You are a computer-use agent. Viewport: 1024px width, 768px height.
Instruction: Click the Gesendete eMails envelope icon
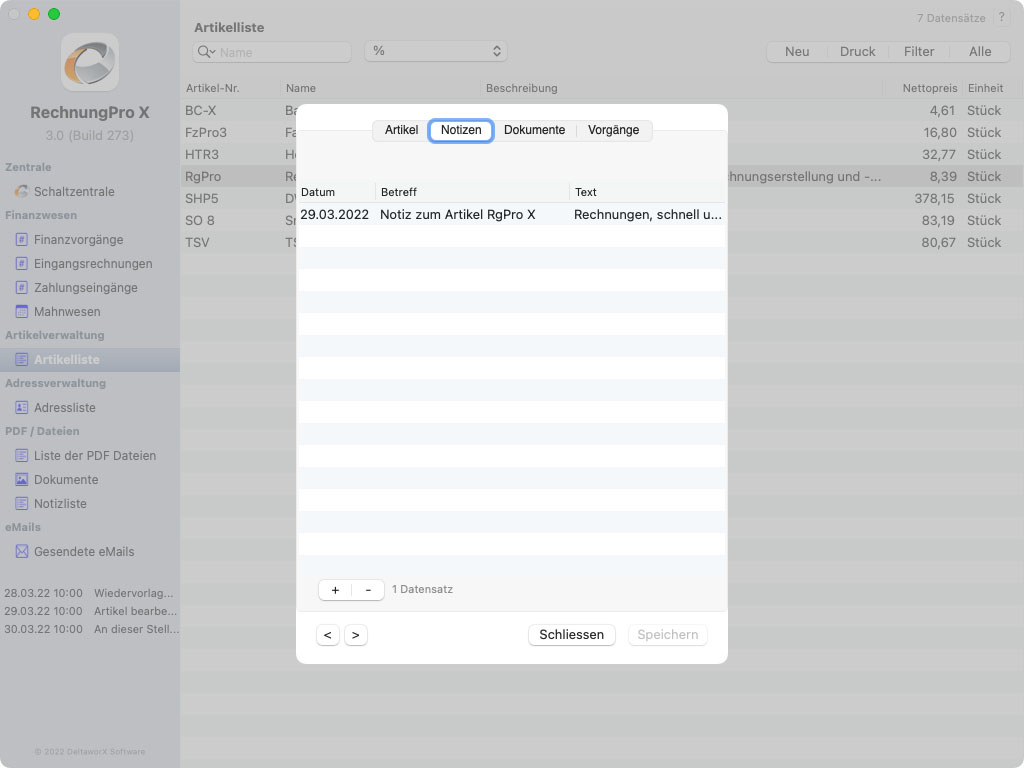pyautogui.click(x=22, y=551)
